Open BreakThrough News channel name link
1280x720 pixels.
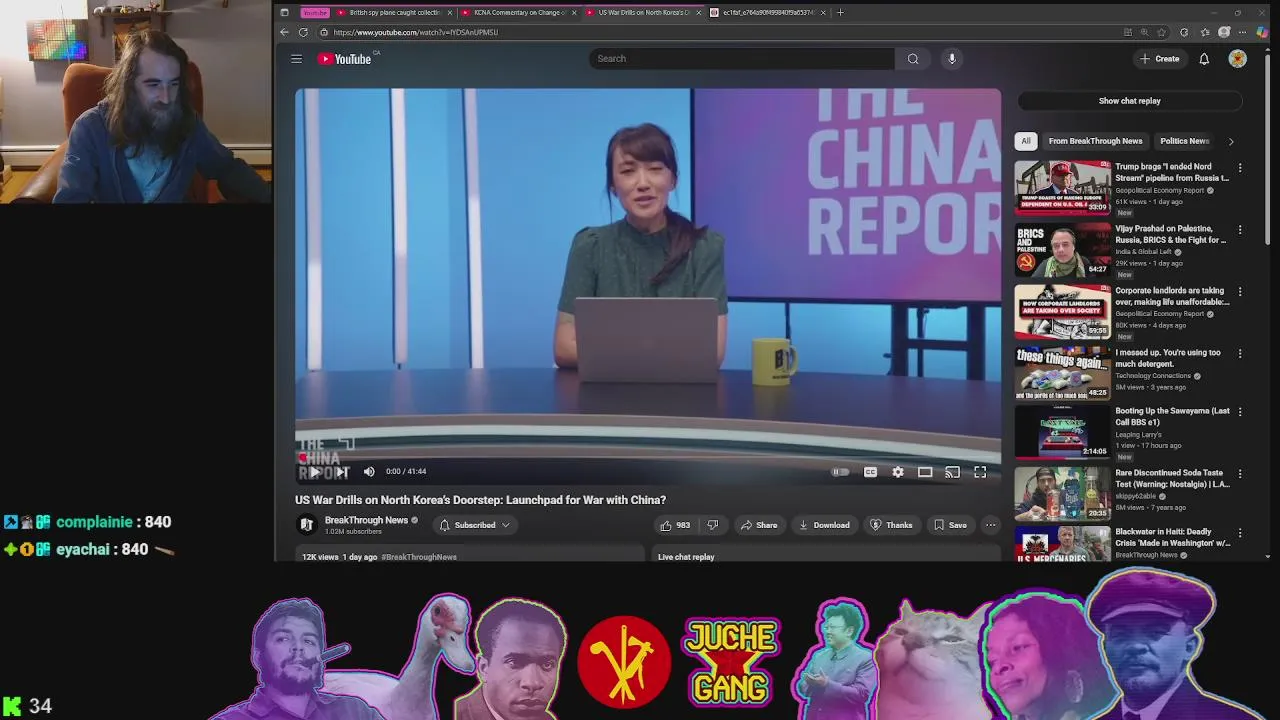366,520
